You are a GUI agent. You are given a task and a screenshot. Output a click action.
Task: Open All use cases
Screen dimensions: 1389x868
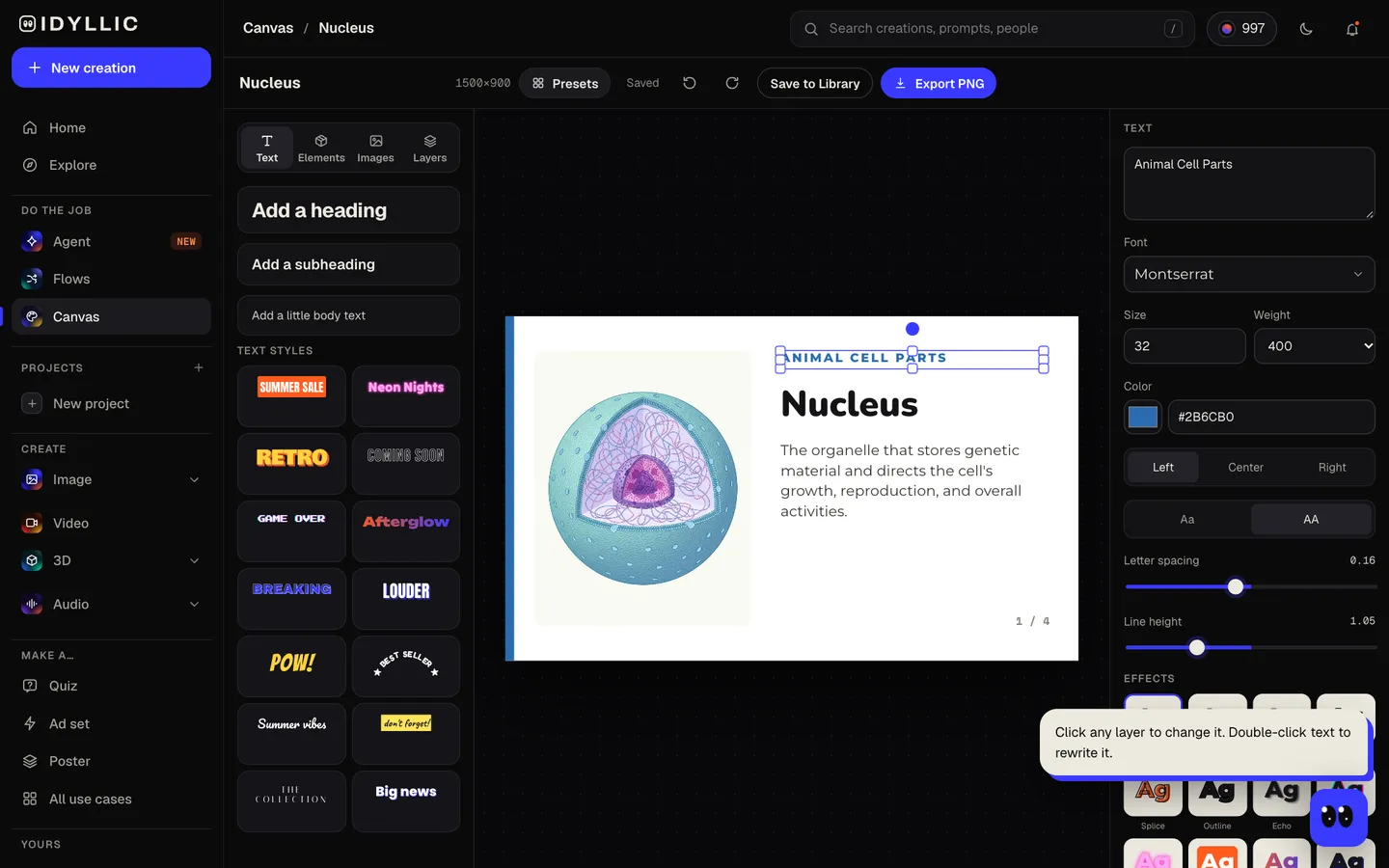click(x=111, y=799)
